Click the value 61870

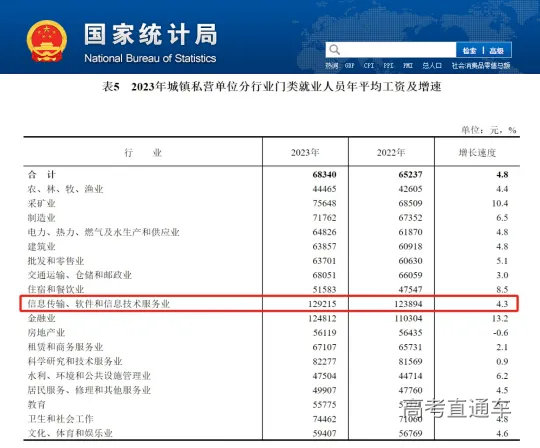[410, 232]
